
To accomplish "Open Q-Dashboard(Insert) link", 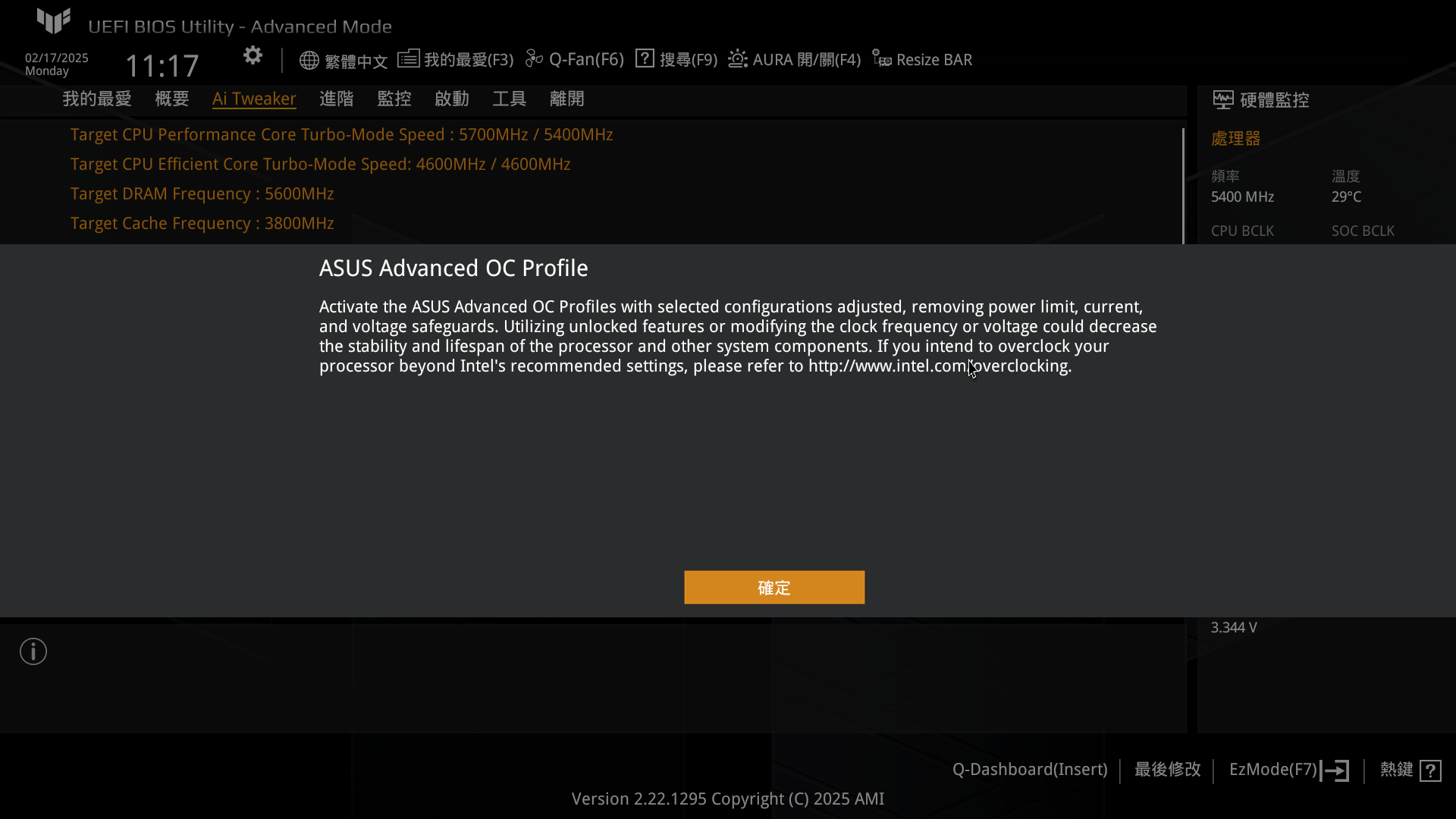I will 1030,770.
